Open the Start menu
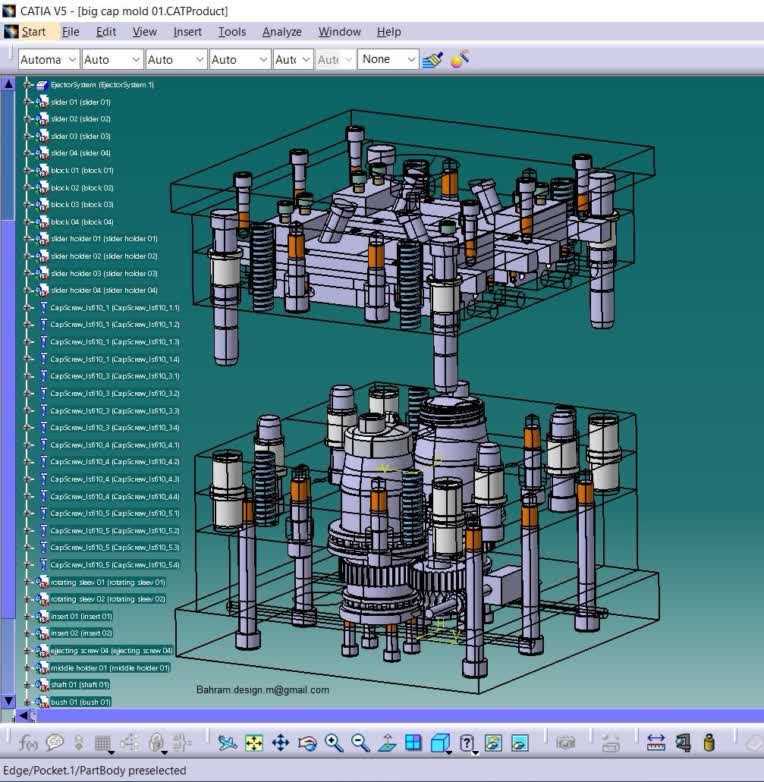This screenshot has width=764, height=782. (x=33, y=32)
